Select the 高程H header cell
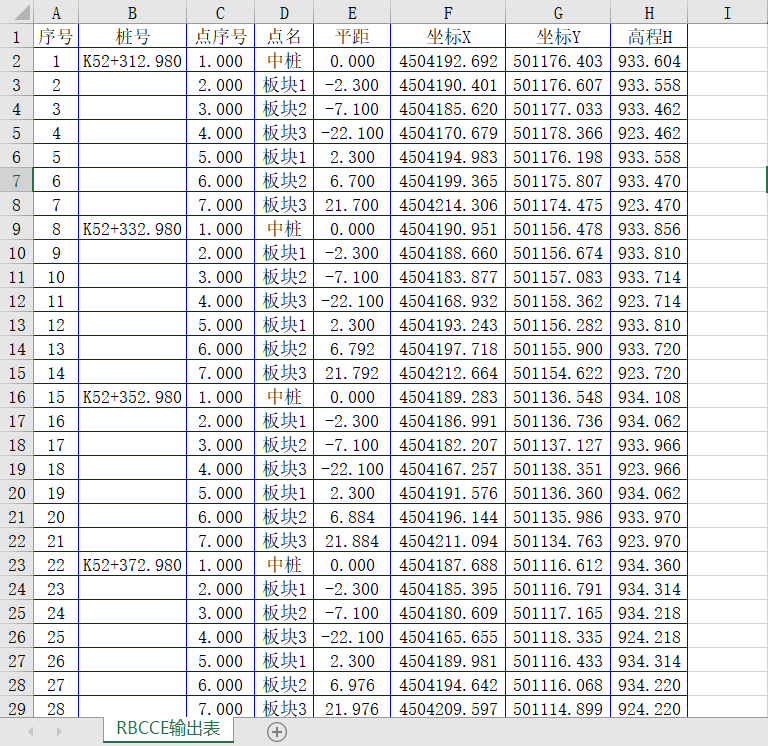Viewport: 768px width, 746px height. pyautogui.click(x=649, y=37)
